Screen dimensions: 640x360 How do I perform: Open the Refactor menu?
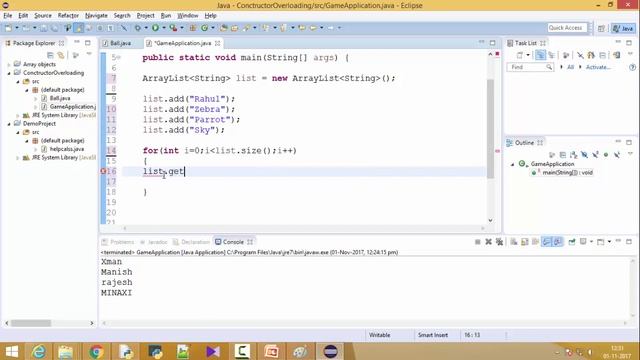[x=68, y=16]
